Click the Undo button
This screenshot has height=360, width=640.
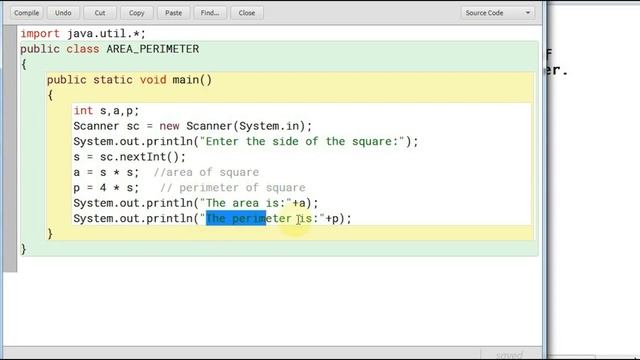tap(63, 13)
